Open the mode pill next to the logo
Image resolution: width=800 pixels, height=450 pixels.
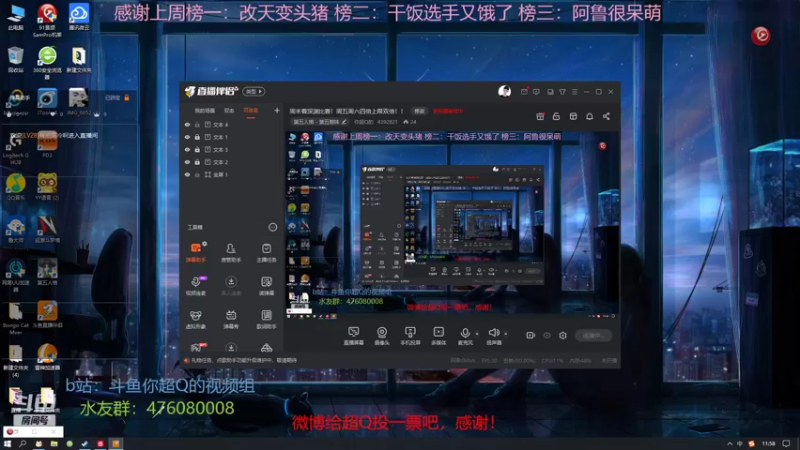[x=254, y=91]
